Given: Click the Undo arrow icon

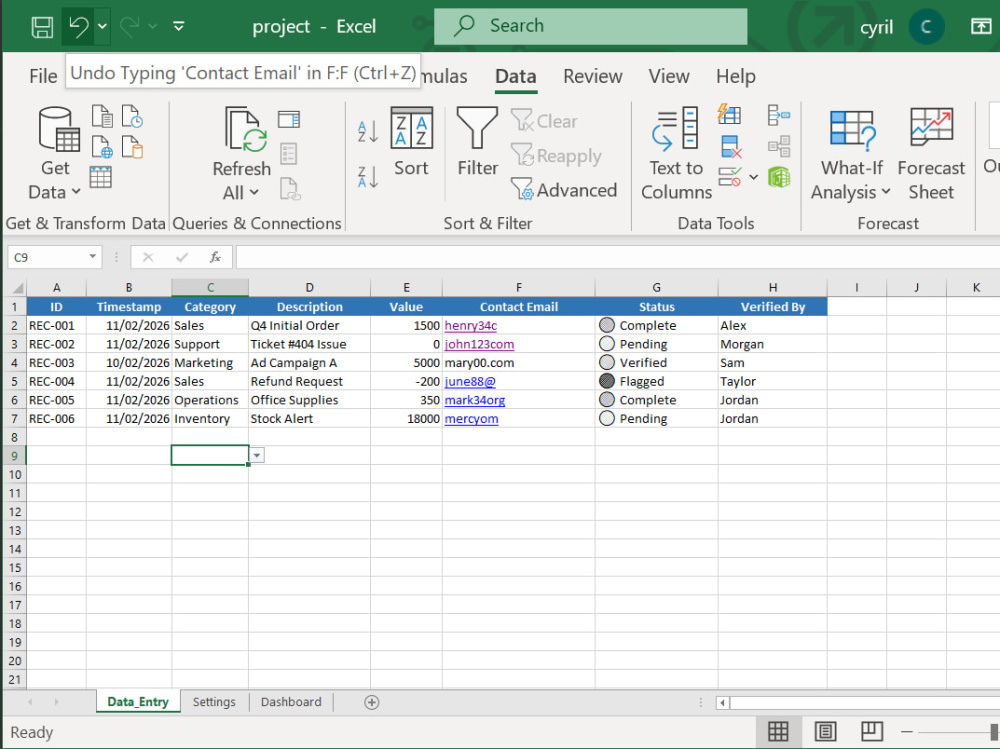Looking at the screenshot, I should click(78, 27).
